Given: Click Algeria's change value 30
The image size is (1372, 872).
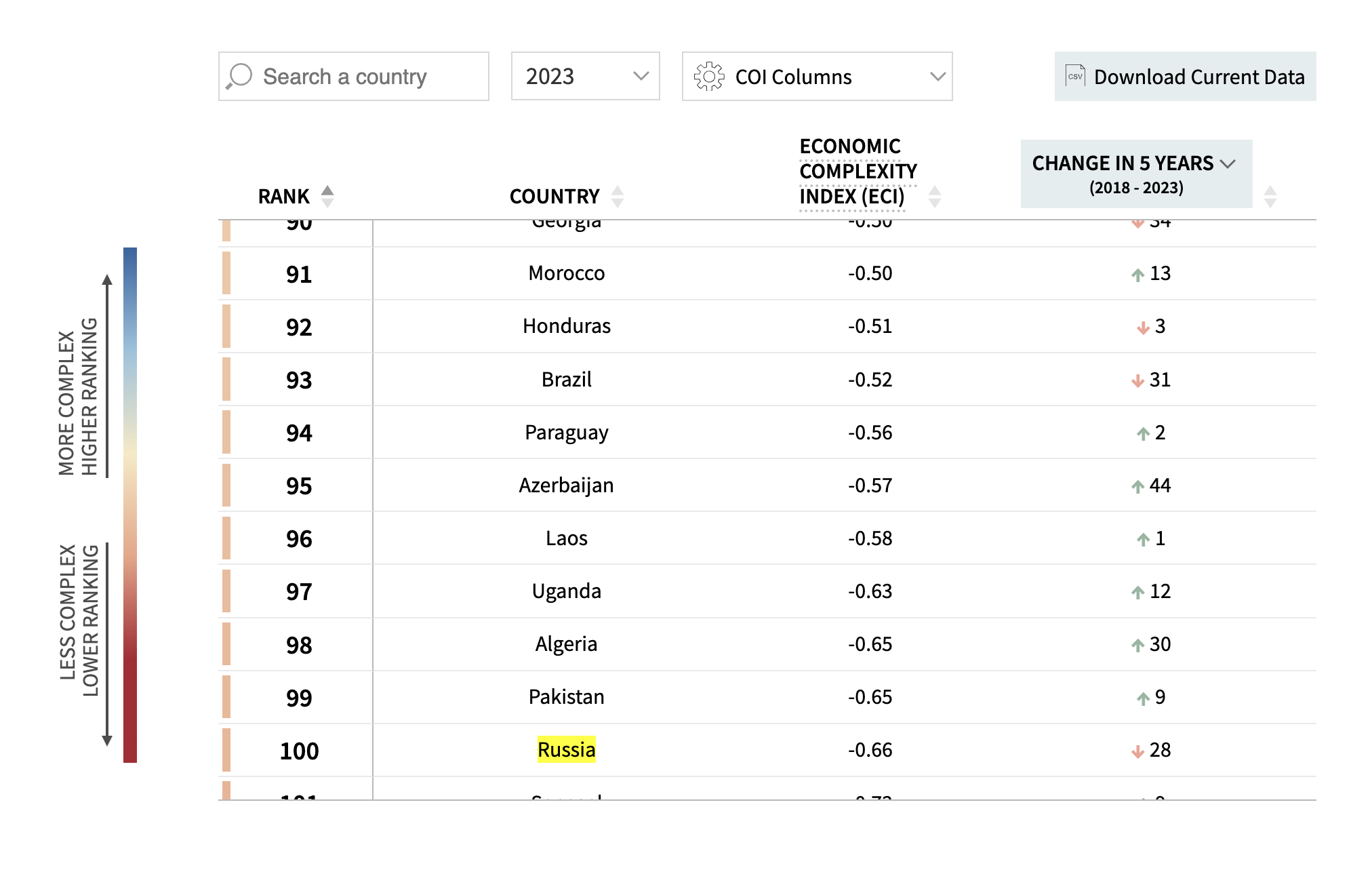Looking at the screenshot, I should coord(1161,644).
